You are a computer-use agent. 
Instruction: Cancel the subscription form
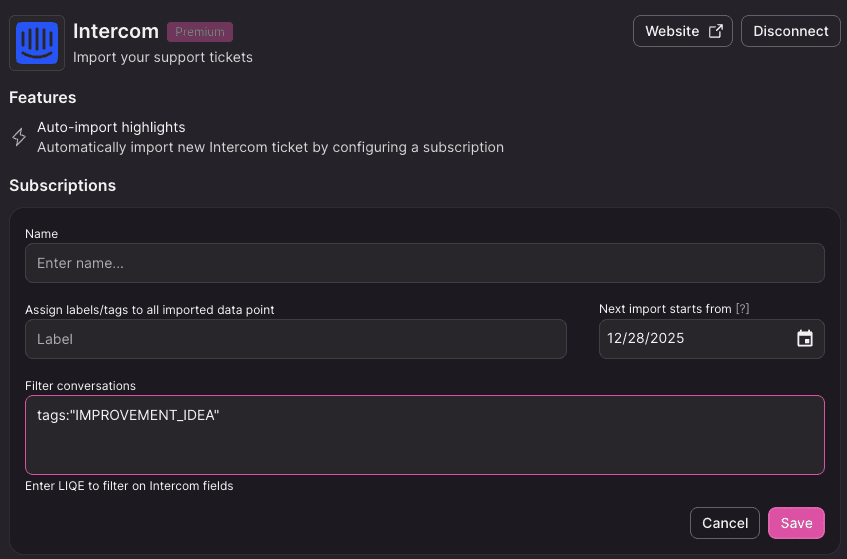click(724, 523)
